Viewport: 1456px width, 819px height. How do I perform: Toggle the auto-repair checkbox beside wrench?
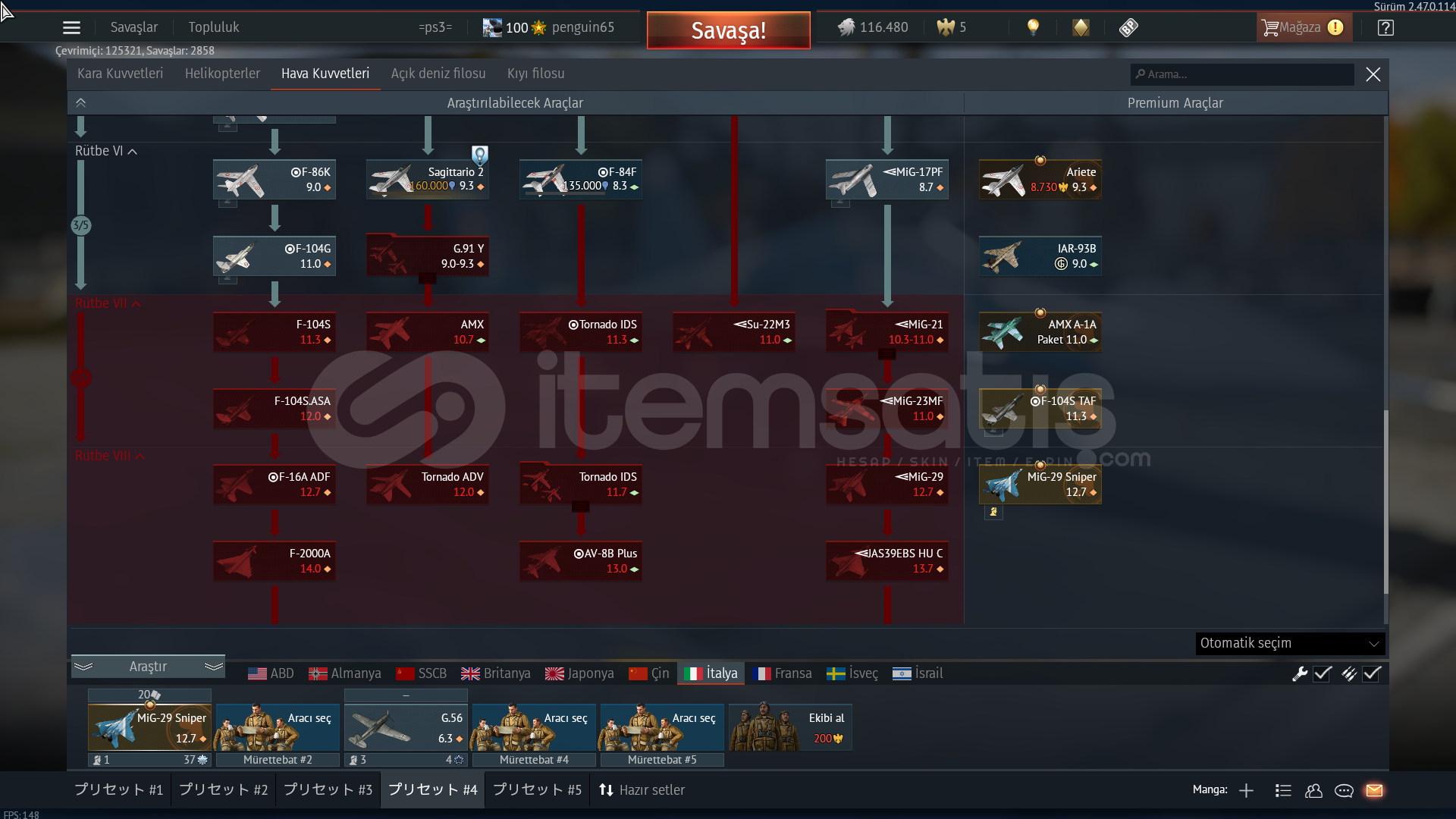1323,673
